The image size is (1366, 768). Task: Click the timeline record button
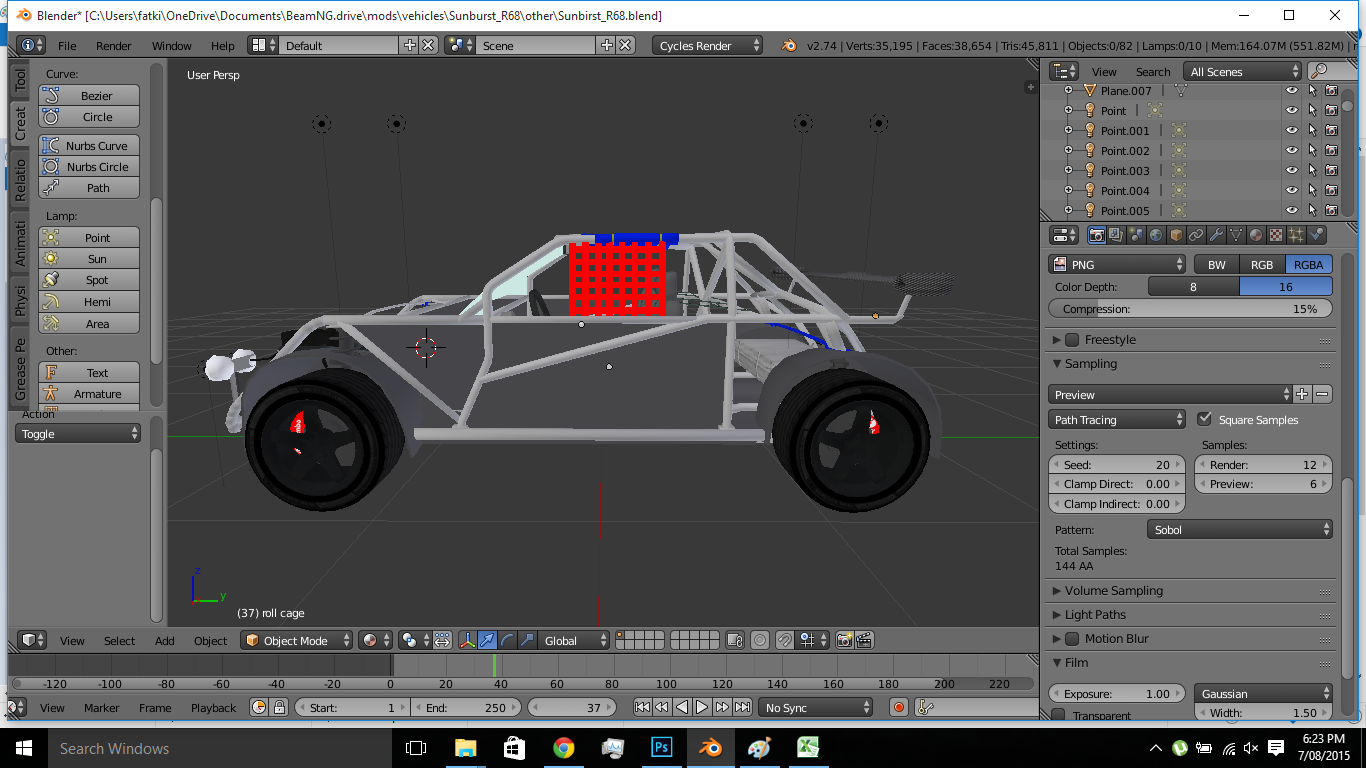tap(898, 708)
